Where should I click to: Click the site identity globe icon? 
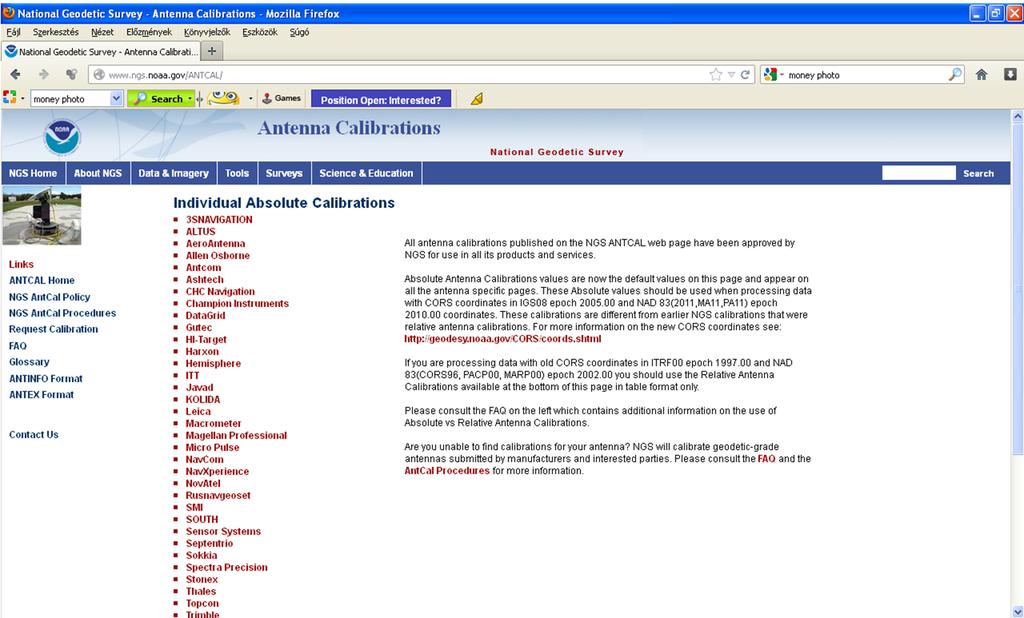click(99, 74)
